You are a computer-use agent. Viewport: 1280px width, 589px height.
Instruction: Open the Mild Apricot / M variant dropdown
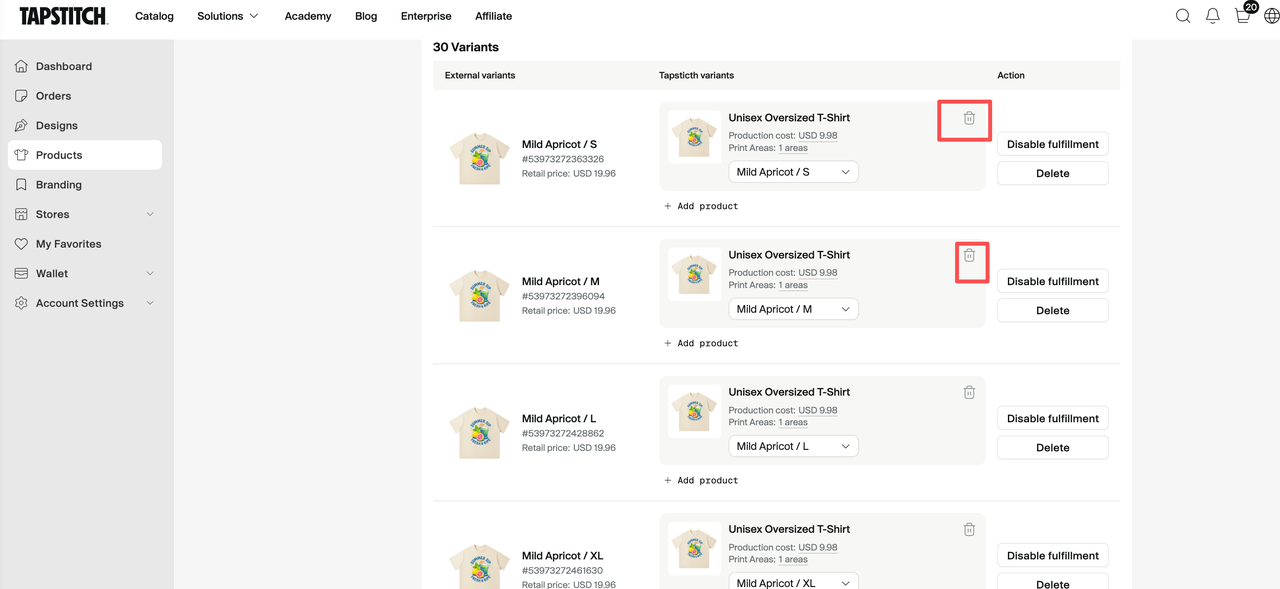click(793, 309)
